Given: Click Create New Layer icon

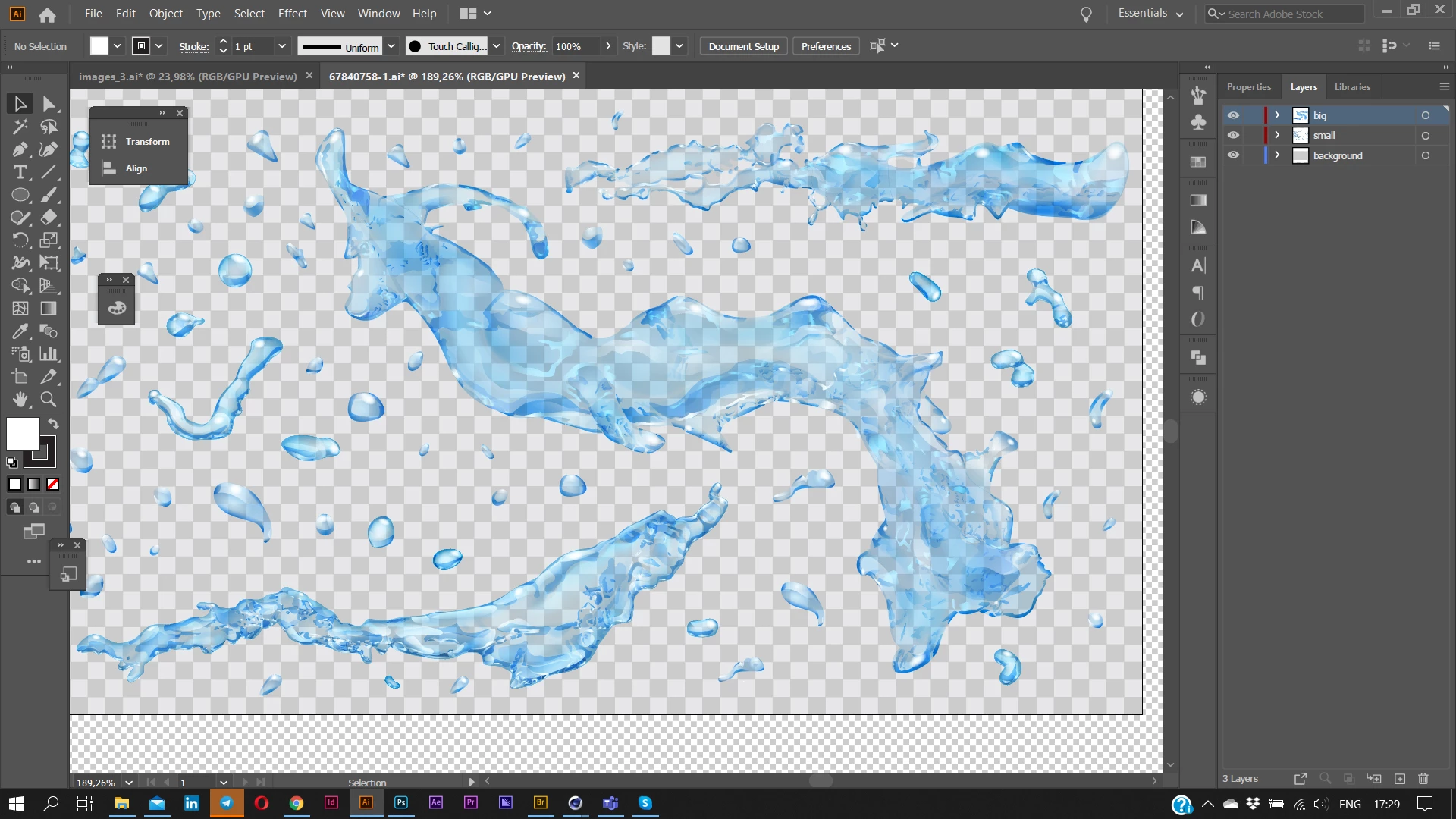Looking at the screenshot, I should [x=1400, y=779].
